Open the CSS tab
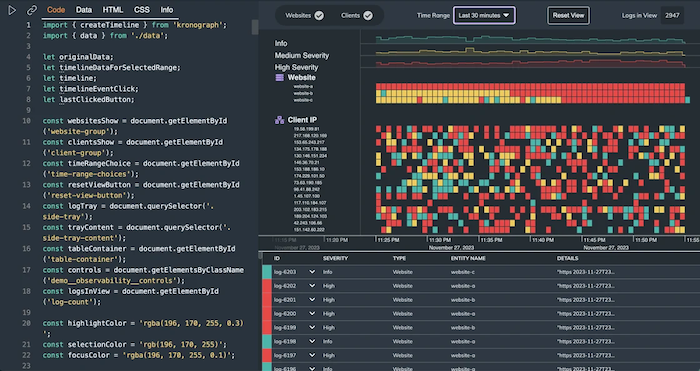Viewport: 700px width, 371px height. 142,10
